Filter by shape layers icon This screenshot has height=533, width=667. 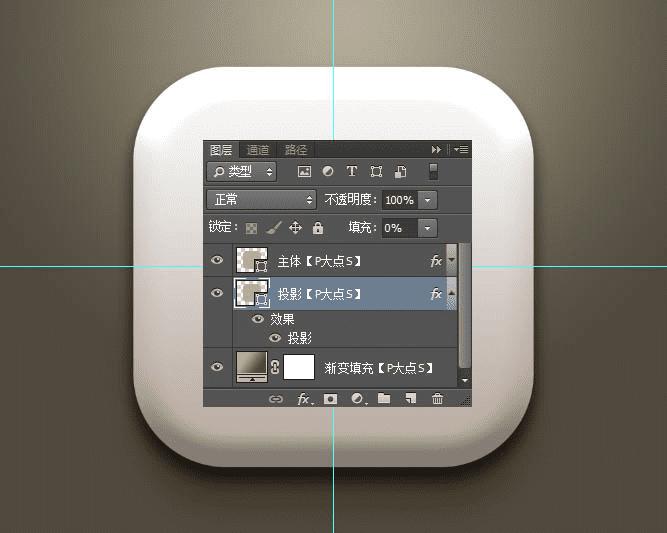click(376, 171)
